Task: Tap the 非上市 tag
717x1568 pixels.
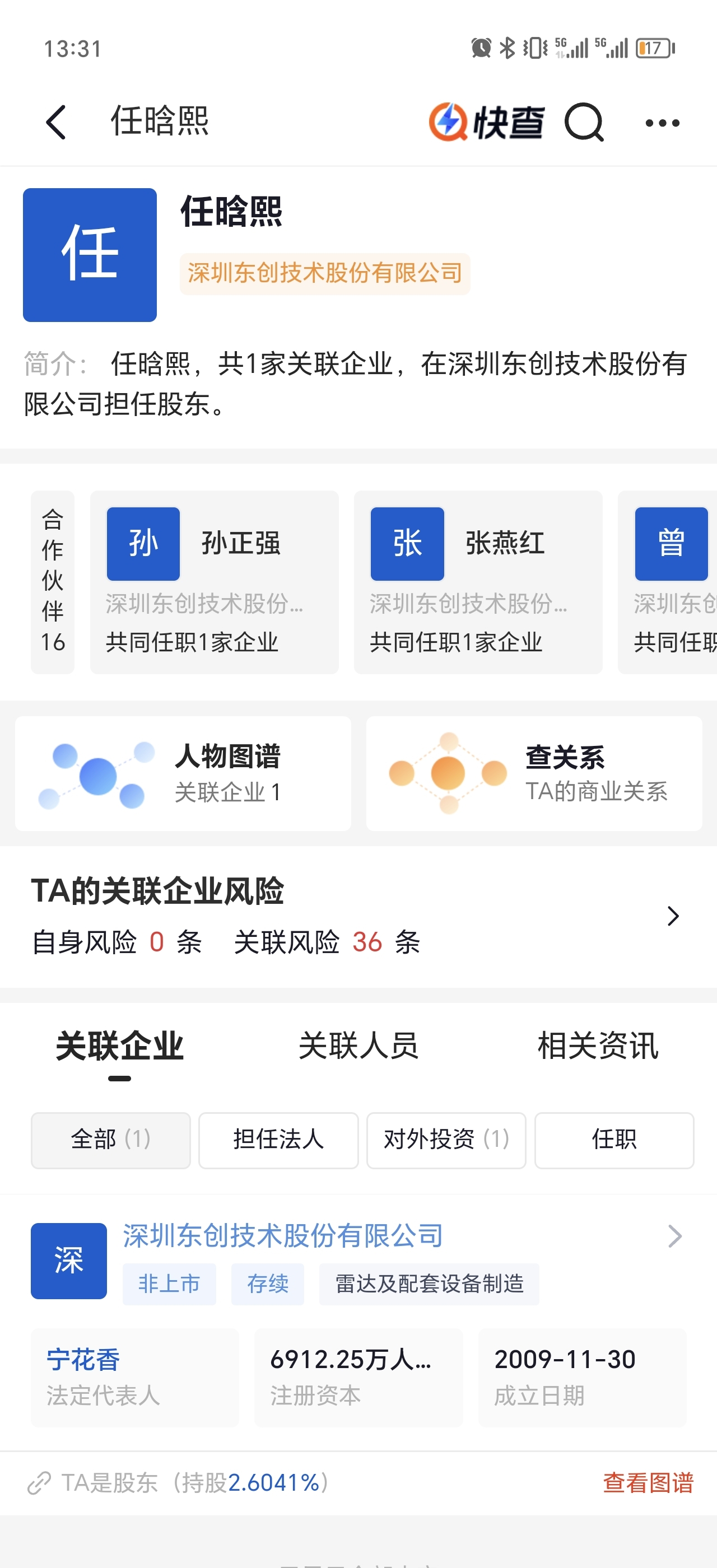Action: click(169, 1284)
